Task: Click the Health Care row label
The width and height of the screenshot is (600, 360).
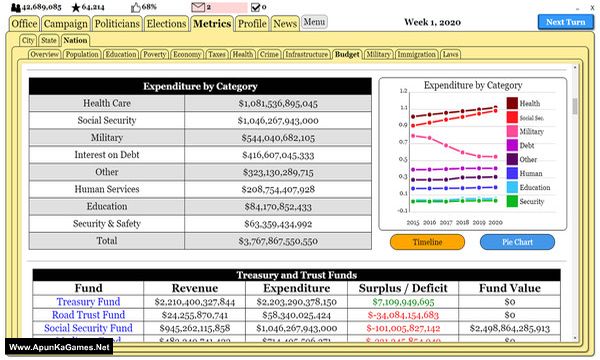Action: 107,103
